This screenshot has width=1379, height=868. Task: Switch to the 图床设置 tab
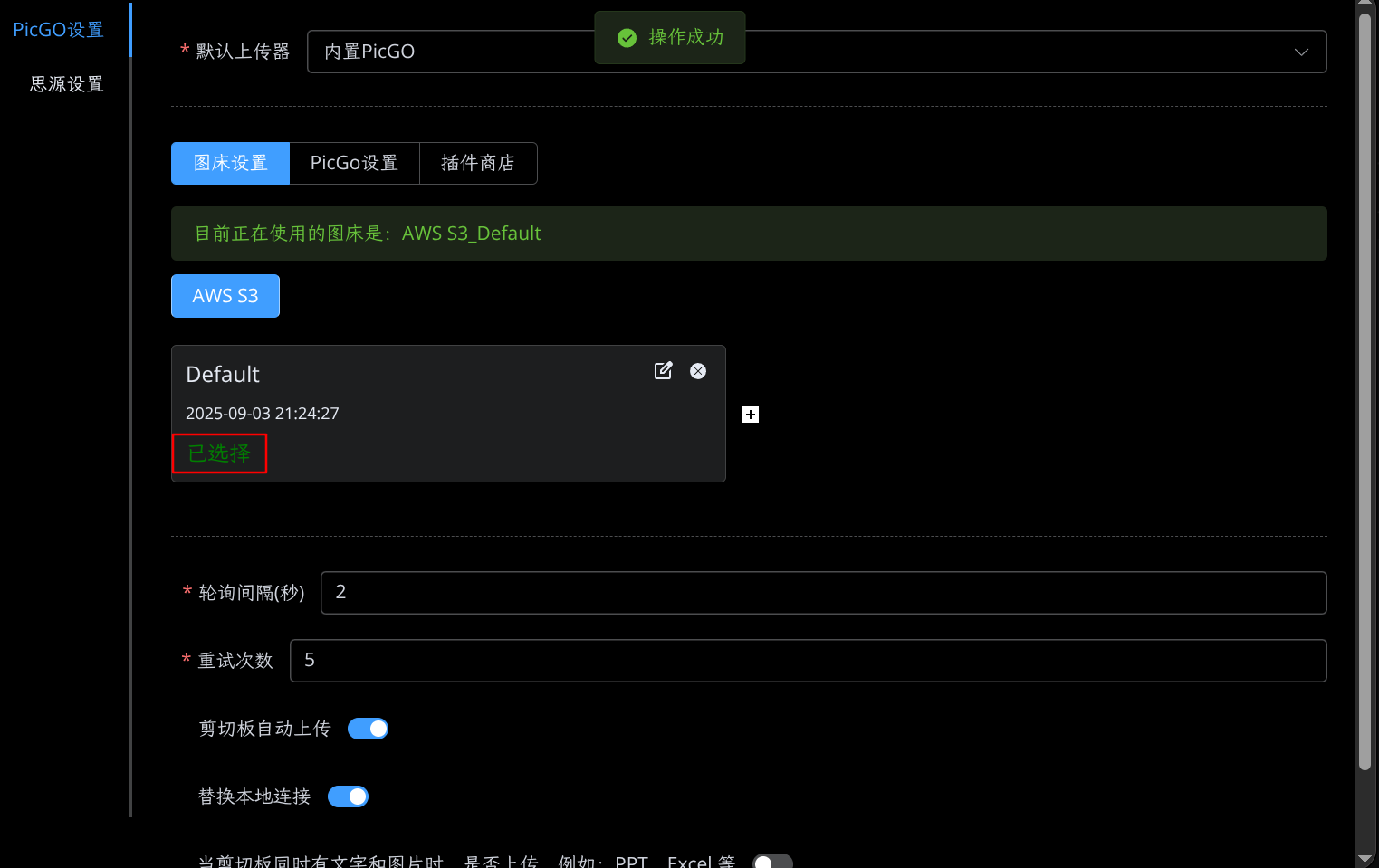pos(230,163)
